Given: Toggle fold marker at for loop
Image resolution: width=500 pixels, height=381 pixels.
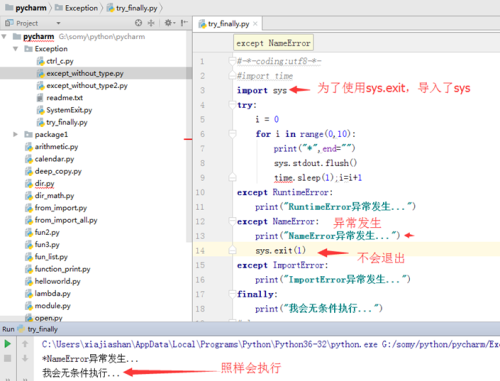Looking at the screenshot, I should [x=232, y=134].
